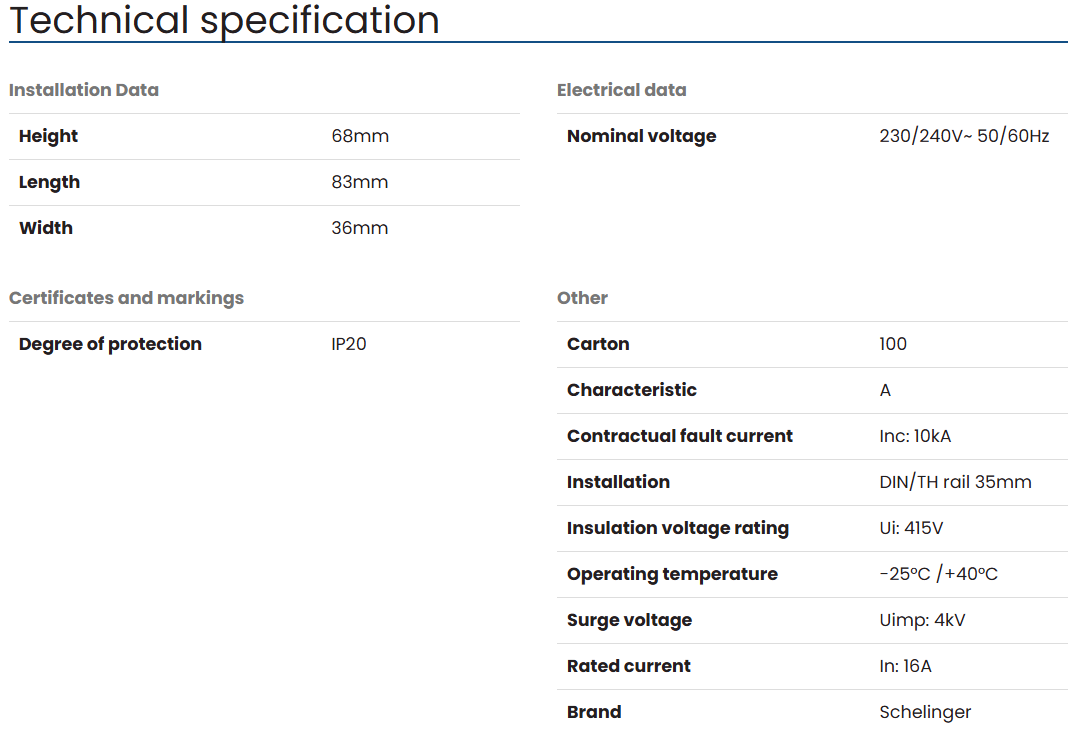Click the Characteristic row label

tap(632, 390)
